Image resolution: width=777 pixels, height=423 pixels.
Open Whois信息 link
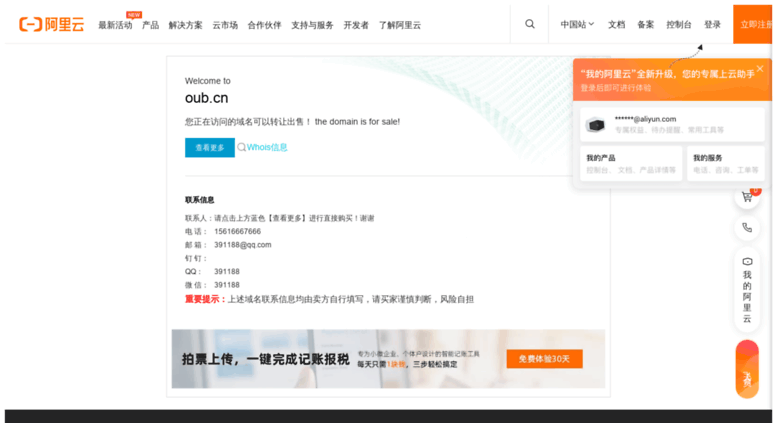tap(267, 147)
